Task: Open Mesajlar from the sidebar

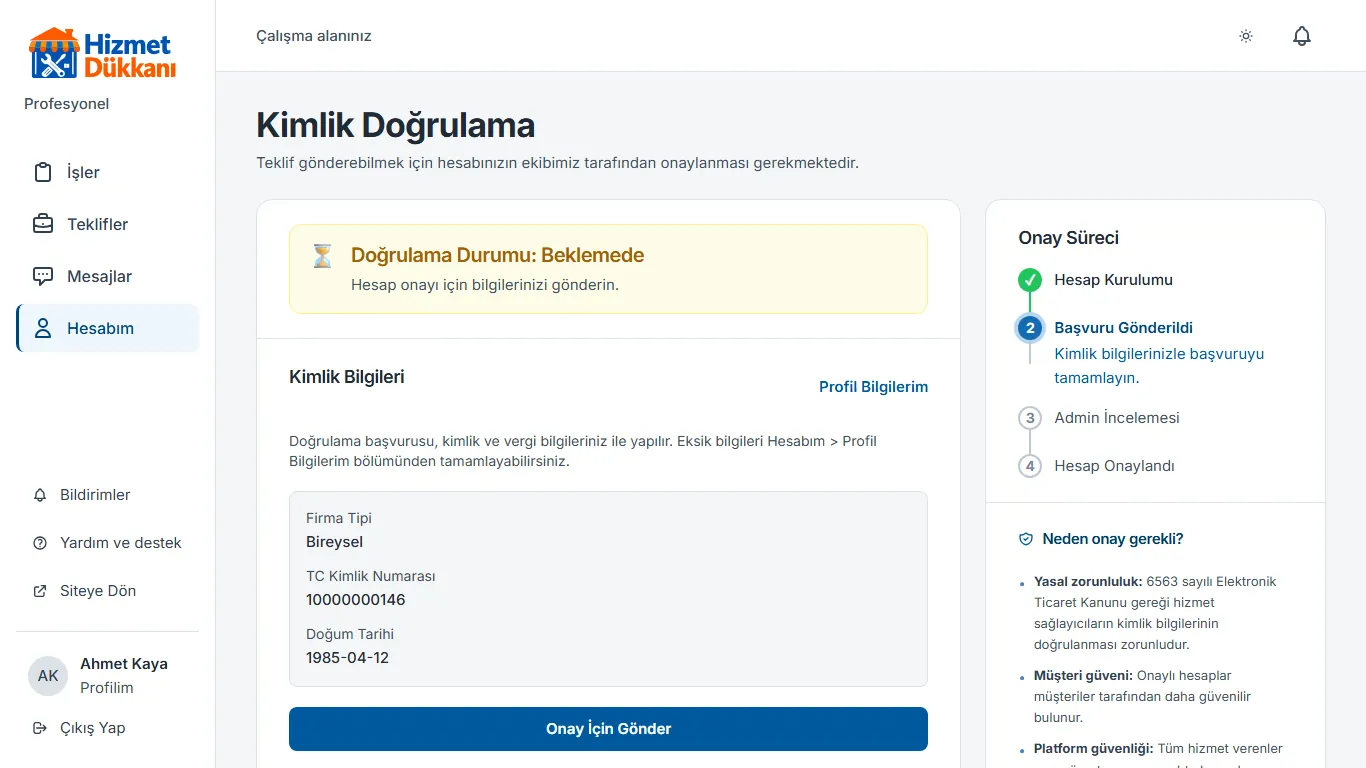Action: [x=108, y=276]
